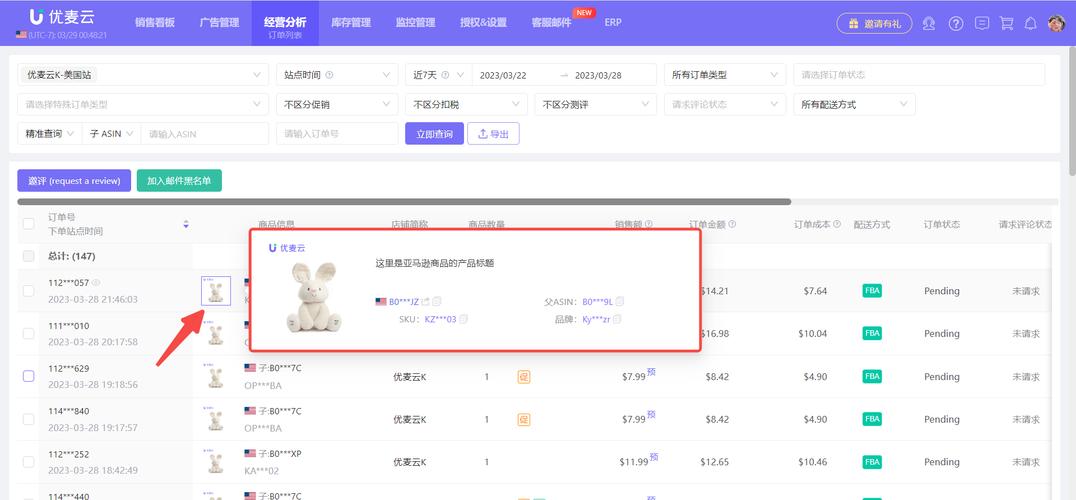The width and height of the screenshot is (1076, 500).
Task: Open the user avatar menu
Action: (x=1056, y=23)
